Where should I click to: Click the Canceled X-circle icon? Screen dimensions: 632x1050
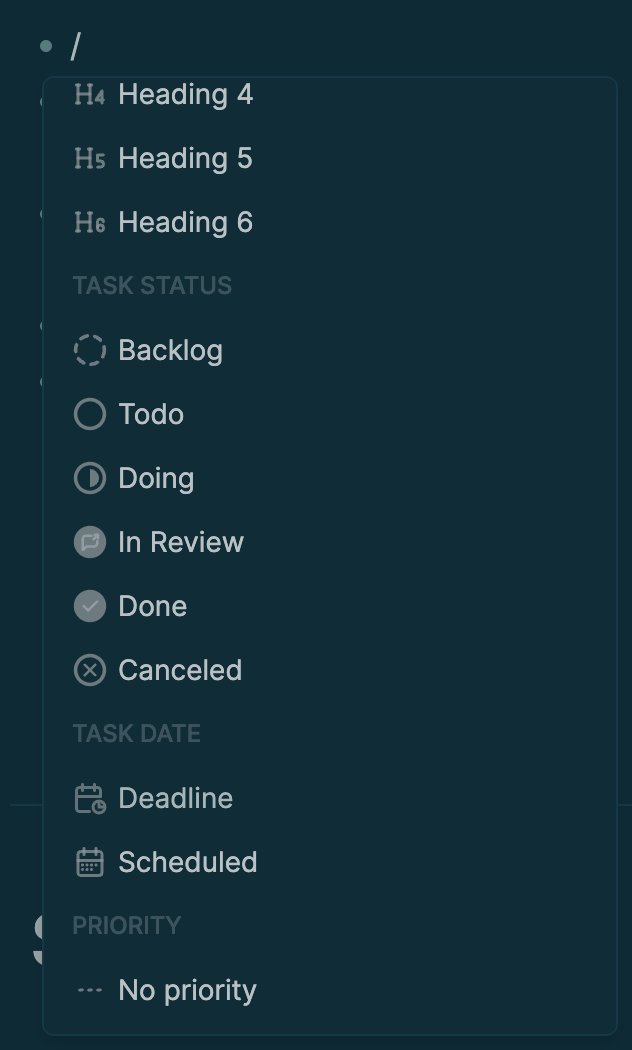tap(89, 671)
